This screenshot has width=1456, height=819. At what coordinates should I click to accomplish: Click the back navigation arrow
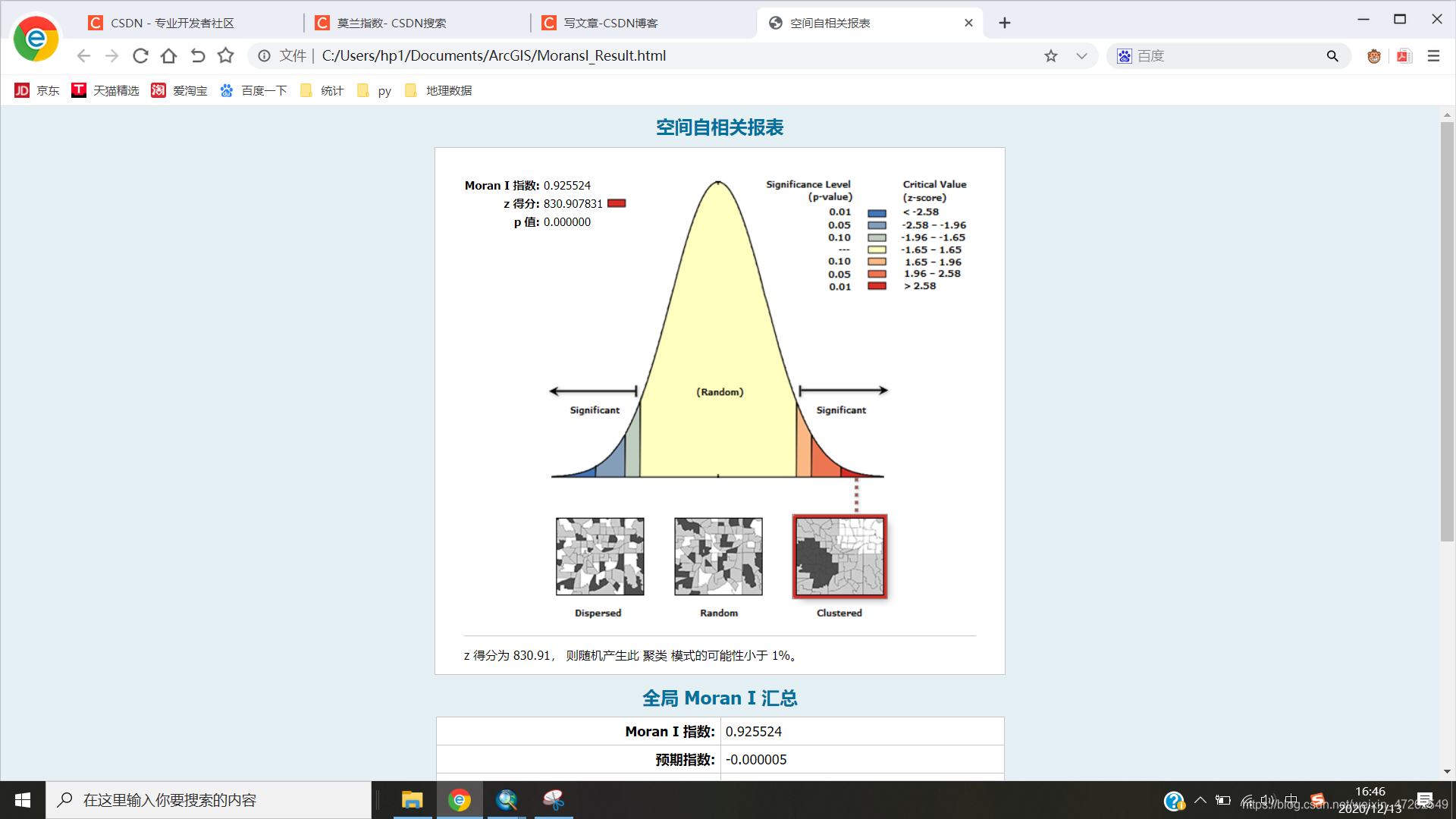click(x=83, y=55)
